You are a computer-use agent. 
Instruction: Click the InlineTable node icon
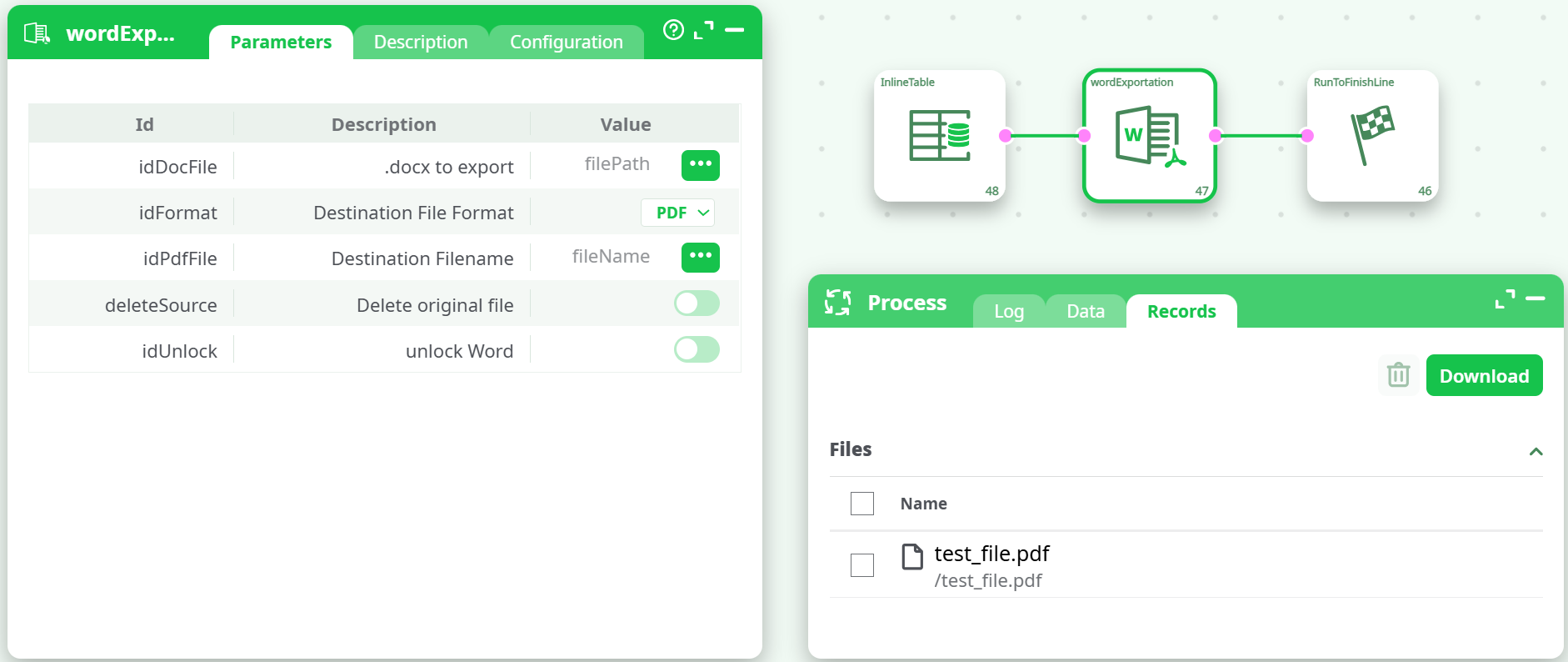939,135
